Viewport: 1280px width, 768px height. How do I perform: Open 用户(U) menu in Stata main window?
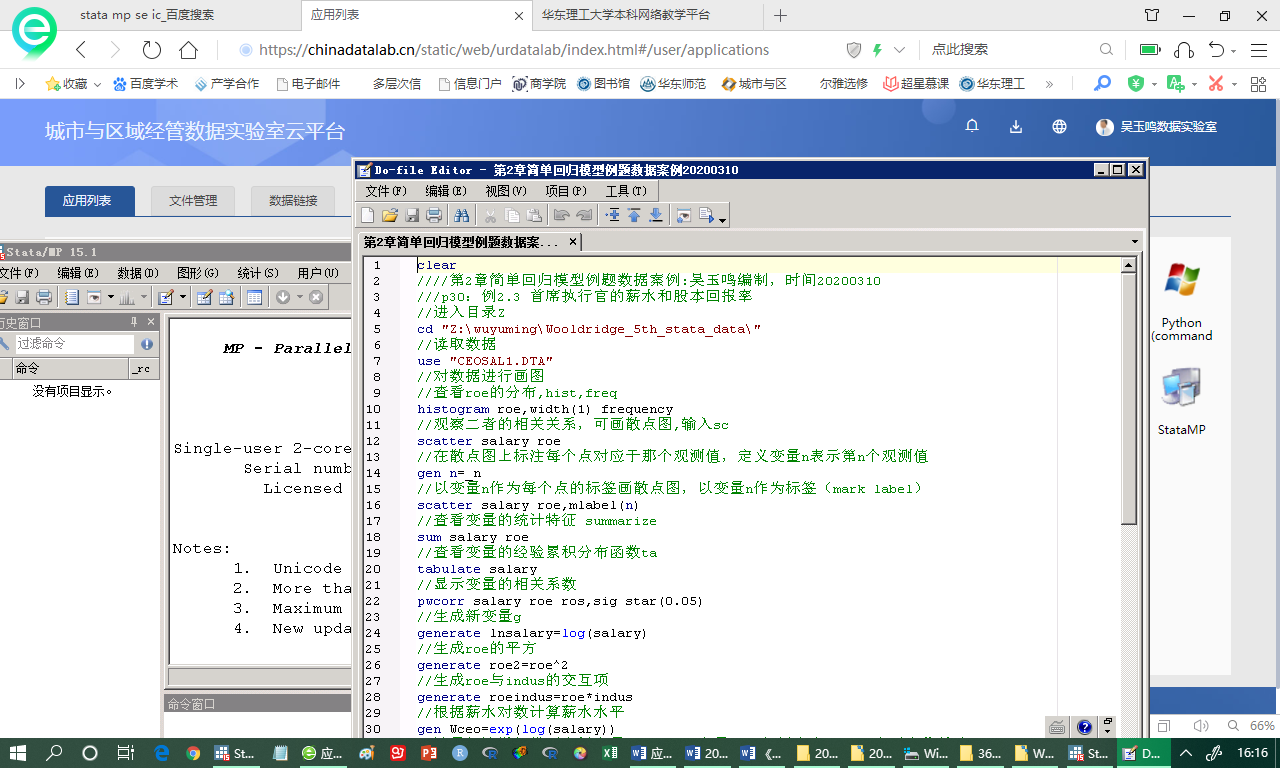point(318,273)
